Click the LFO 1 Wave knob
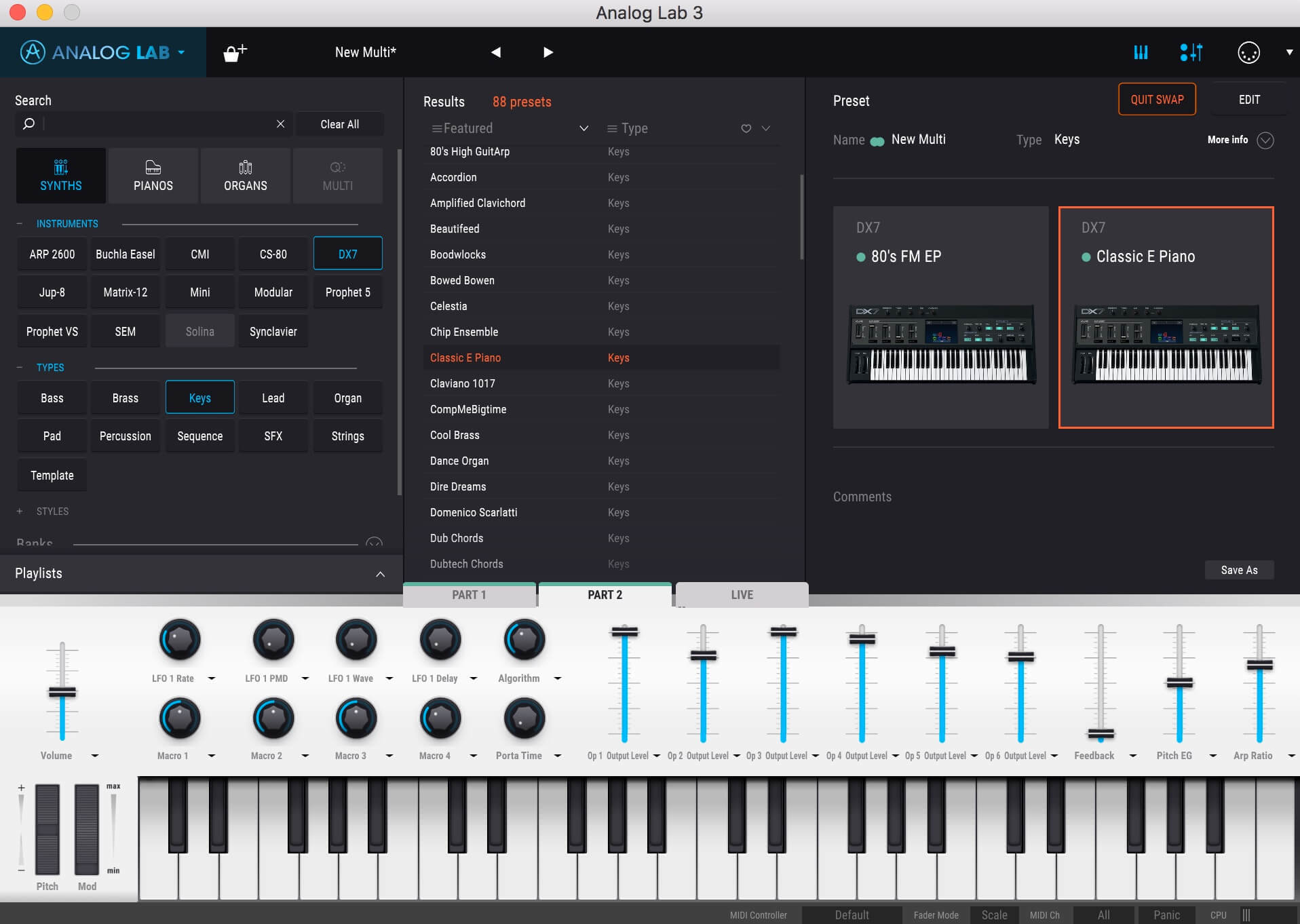1300x924 pixels. tap(356, 639)
